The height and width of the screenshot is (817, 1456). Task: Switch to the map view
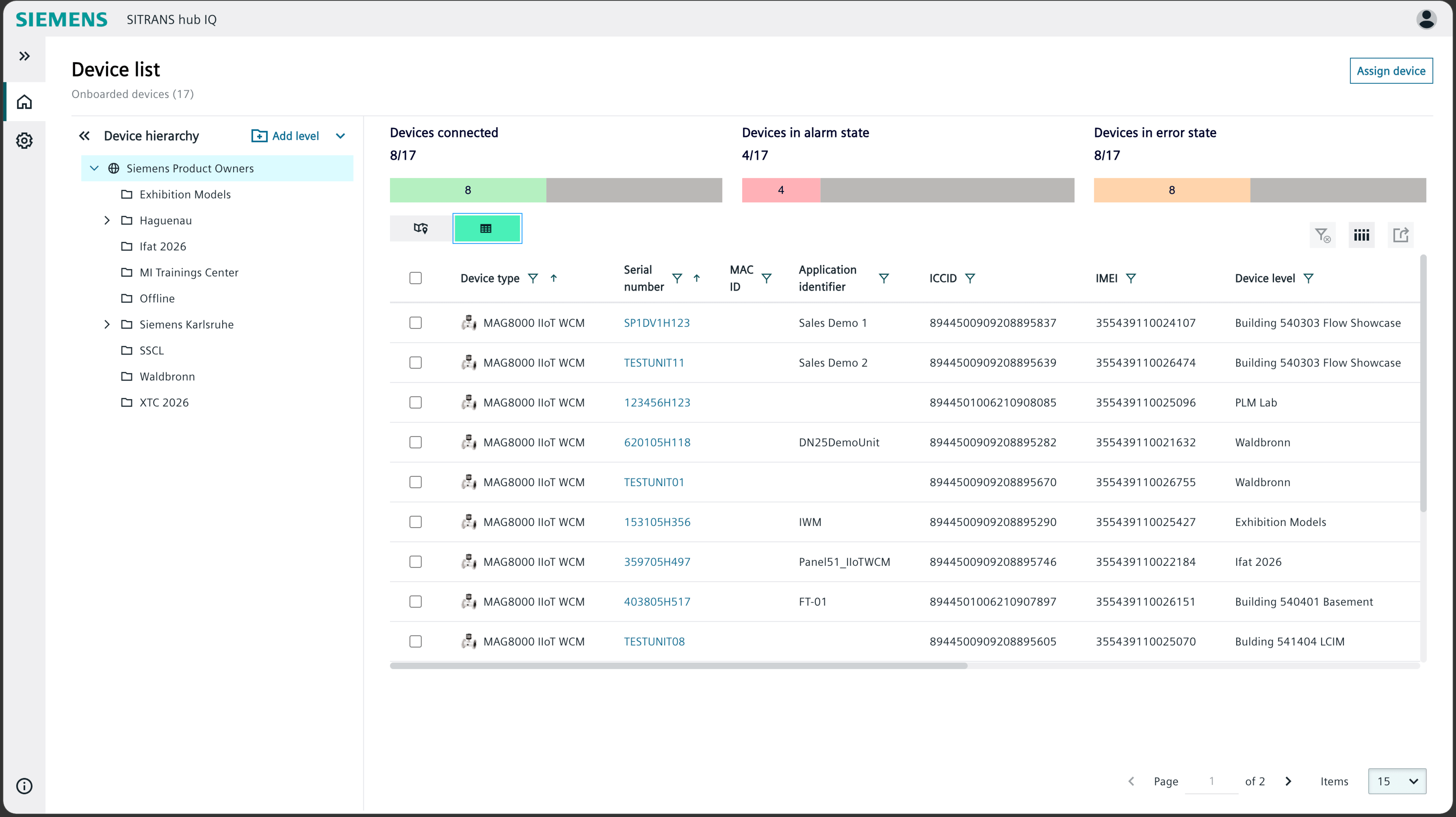click(x=421, y=228)
